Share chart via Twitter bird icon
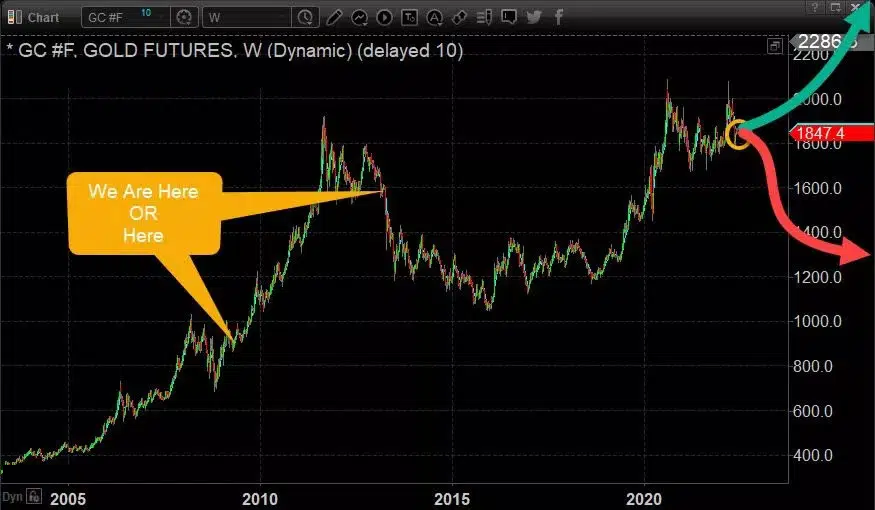 (x=534, y=17)
